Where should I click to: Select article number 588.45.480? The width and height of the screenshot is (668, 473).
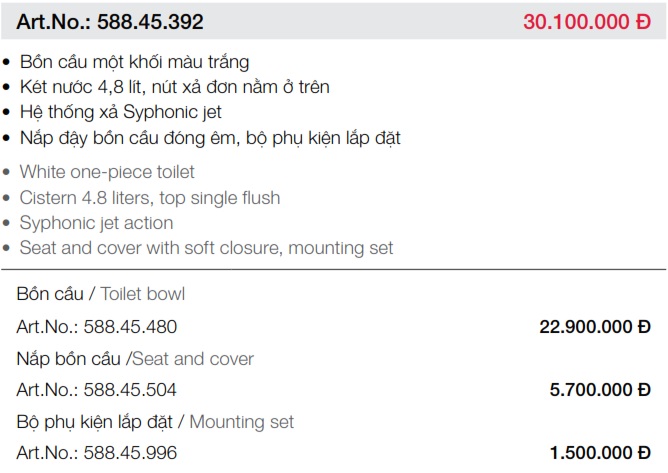(x=97, y=327)
